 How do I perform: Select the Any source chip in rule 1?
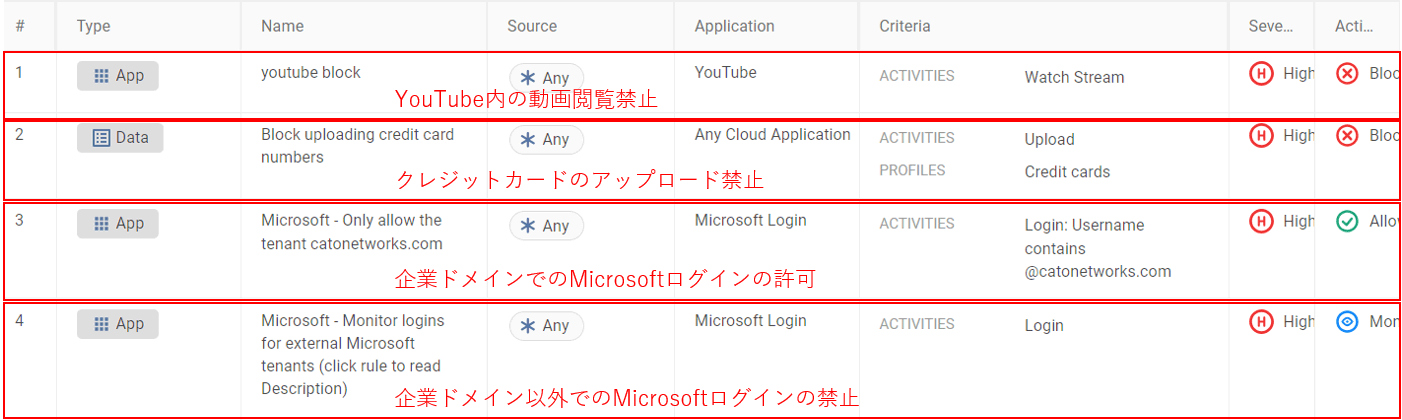tap(546, 78)
